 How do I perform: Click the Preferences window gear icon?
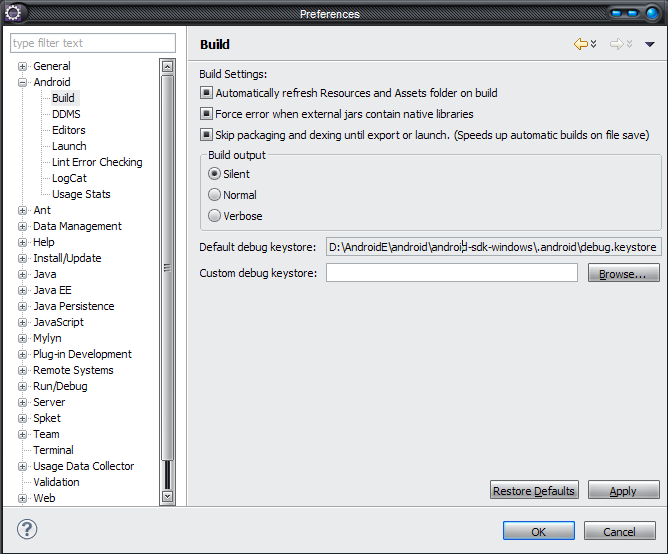click(13, 13)
